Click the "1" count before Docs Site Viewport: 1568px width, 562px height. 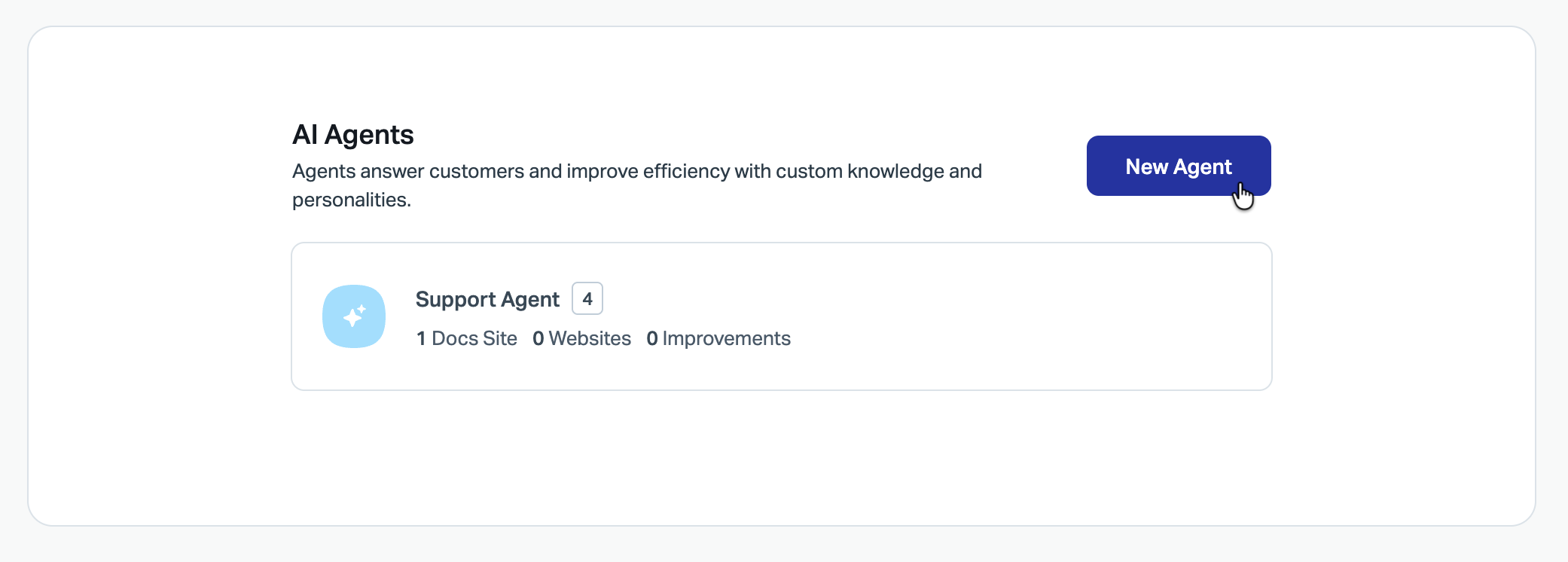pos(421,338)
